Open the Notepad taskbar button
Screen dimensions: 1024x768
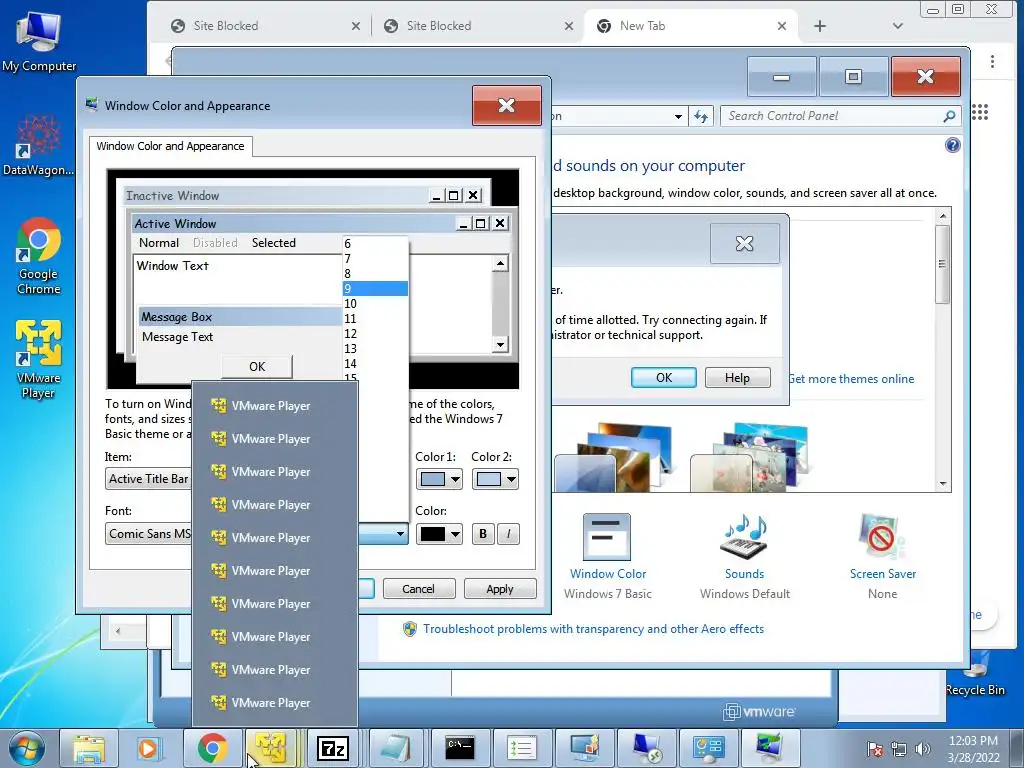[x=396, y=748]
